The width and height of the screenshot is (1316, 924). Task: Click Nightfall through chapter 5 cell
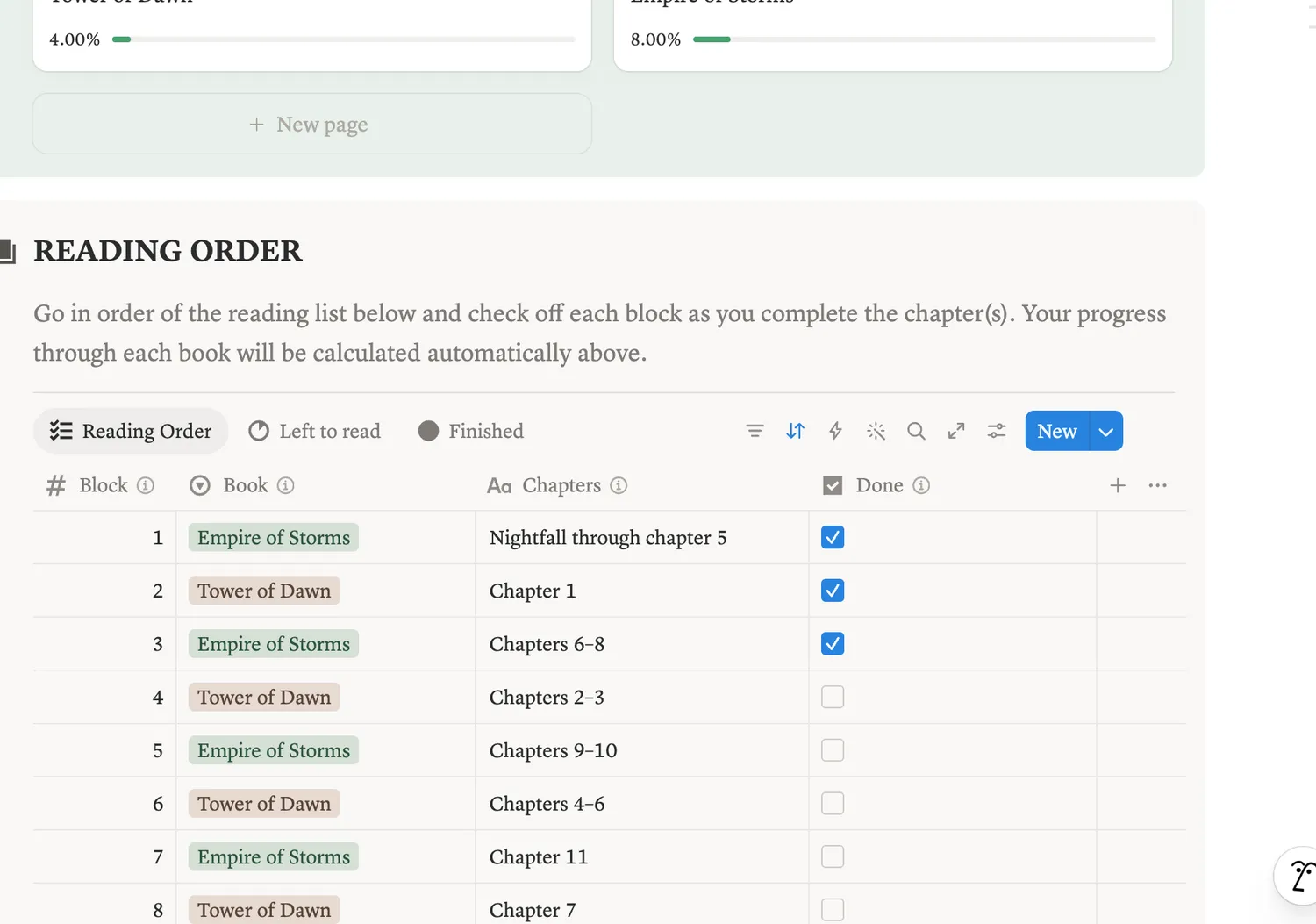(x=642, y=537)
